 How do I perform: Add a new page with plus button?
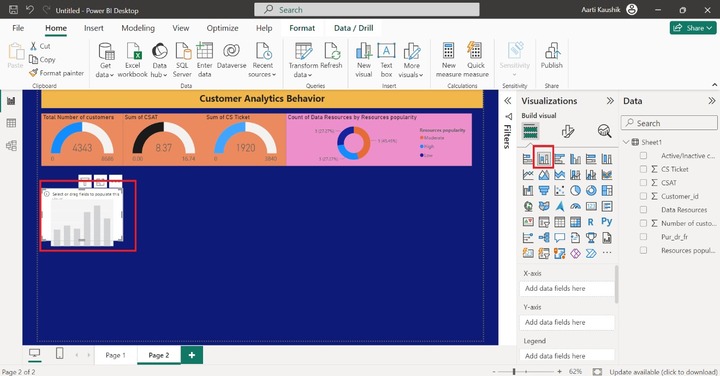[x=191, y=355]
